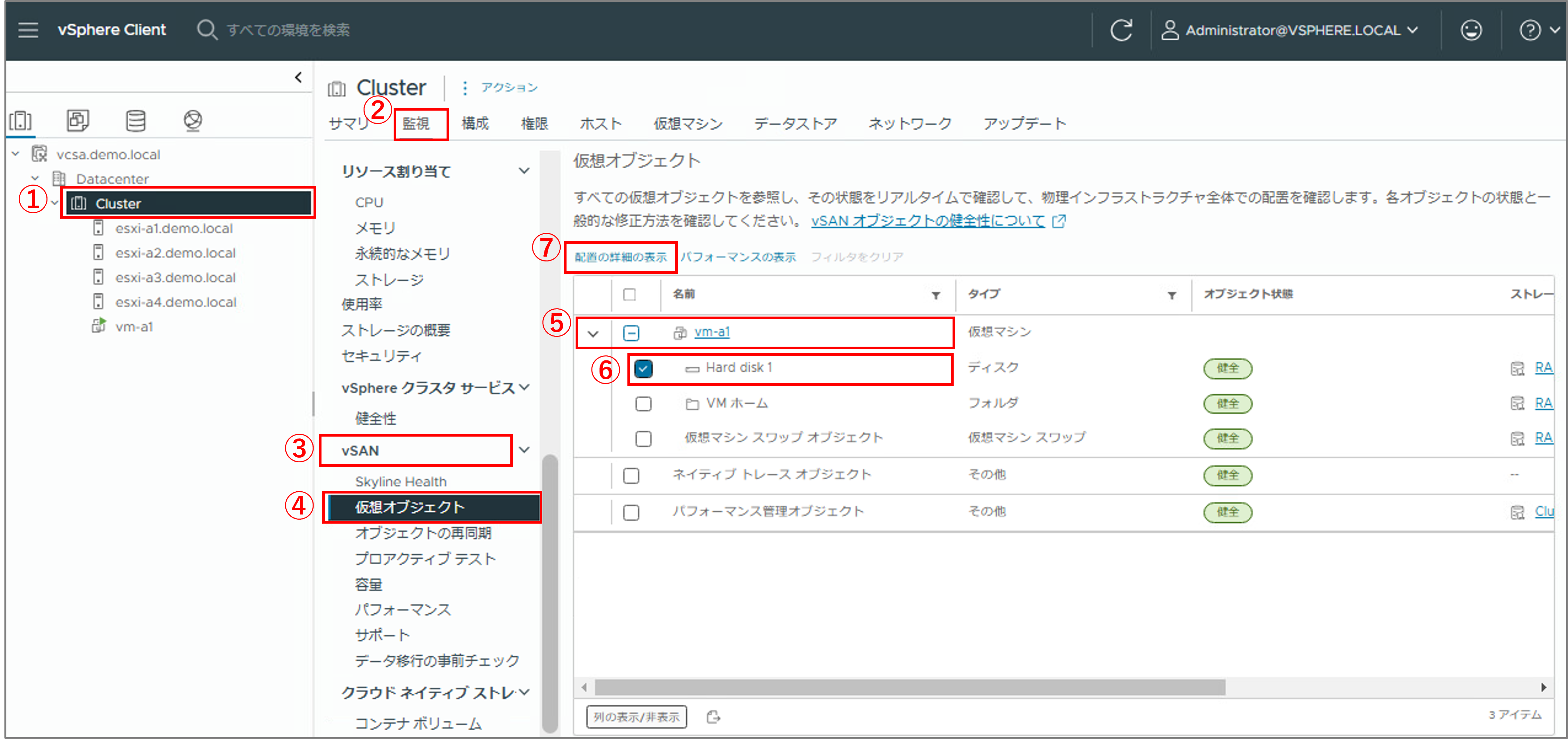Click the global search magnifier icon

[207, 30]
